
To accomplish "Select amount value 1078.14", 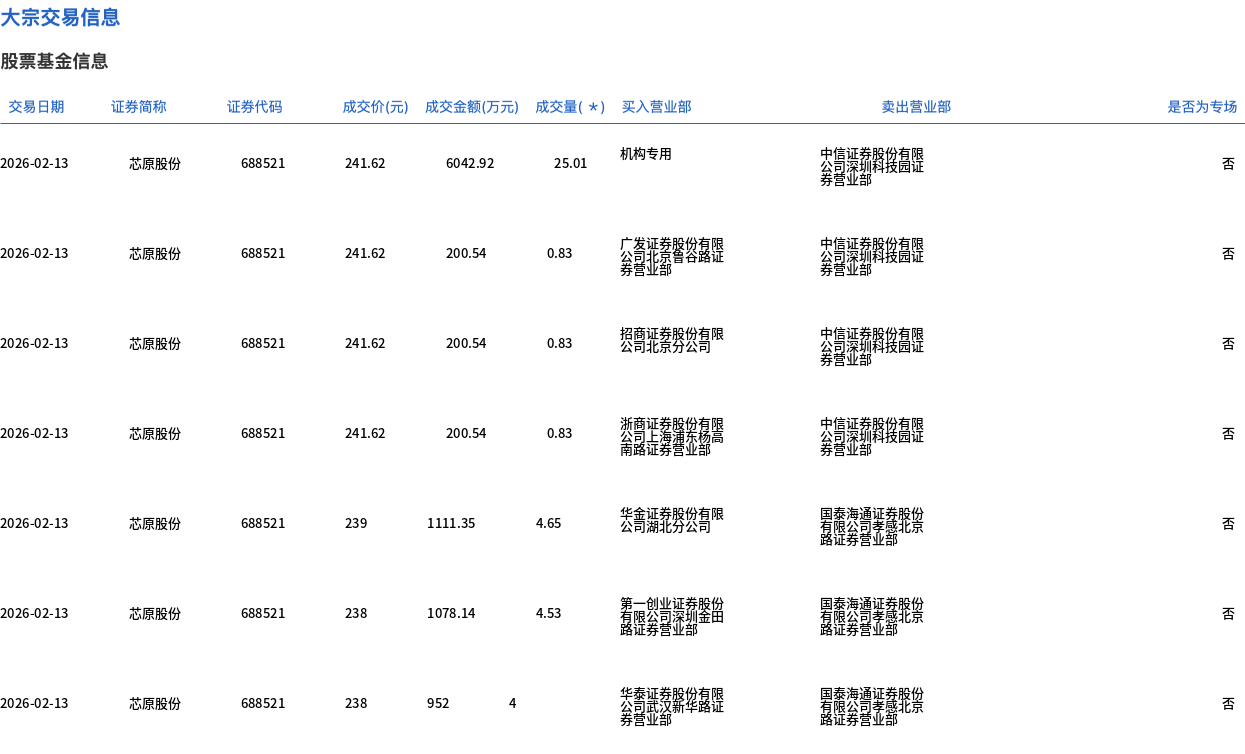I will click(451, 613).
